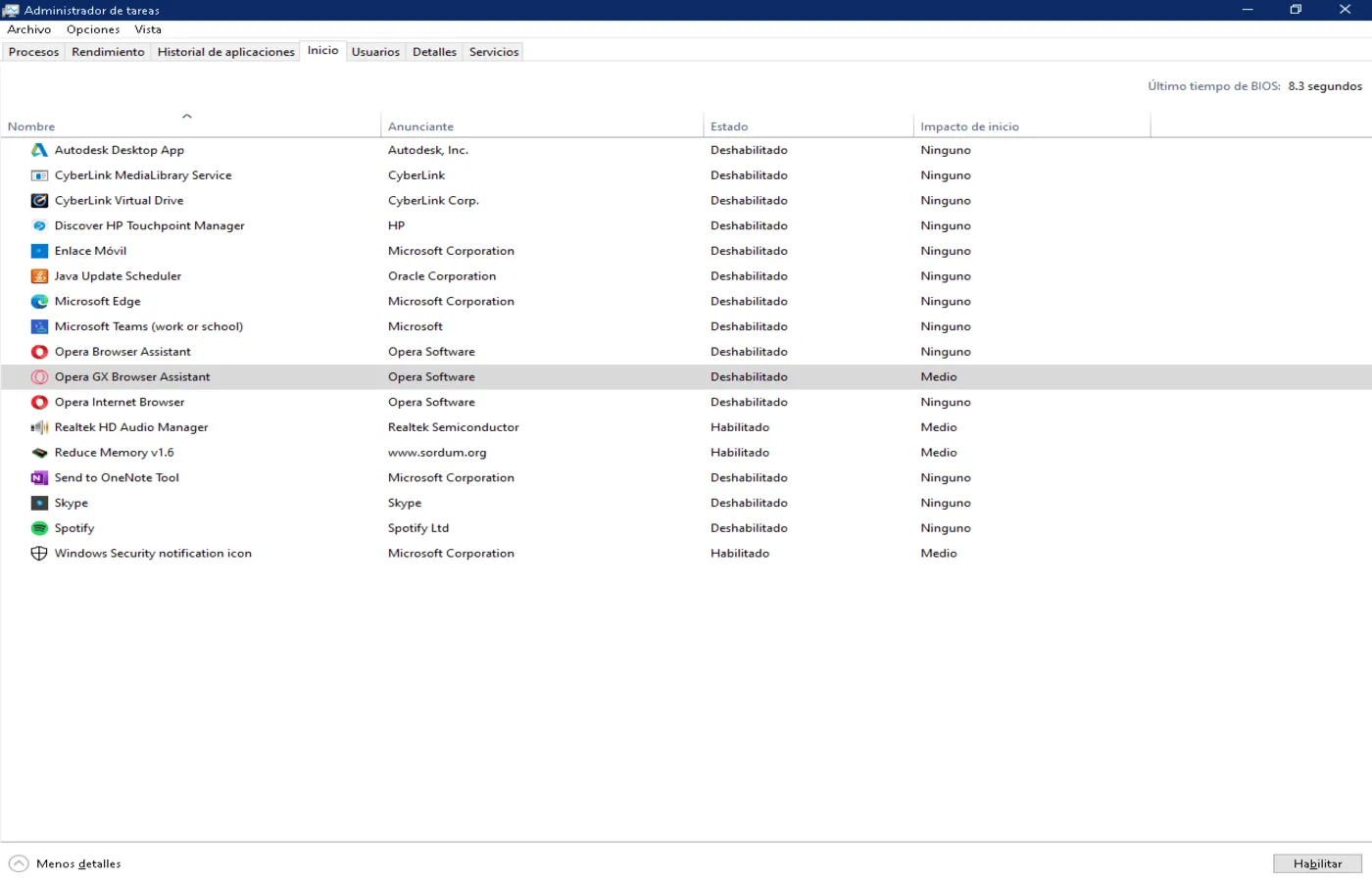Click the Autodesk, Inc. publisher cell

tap(428, 150)
